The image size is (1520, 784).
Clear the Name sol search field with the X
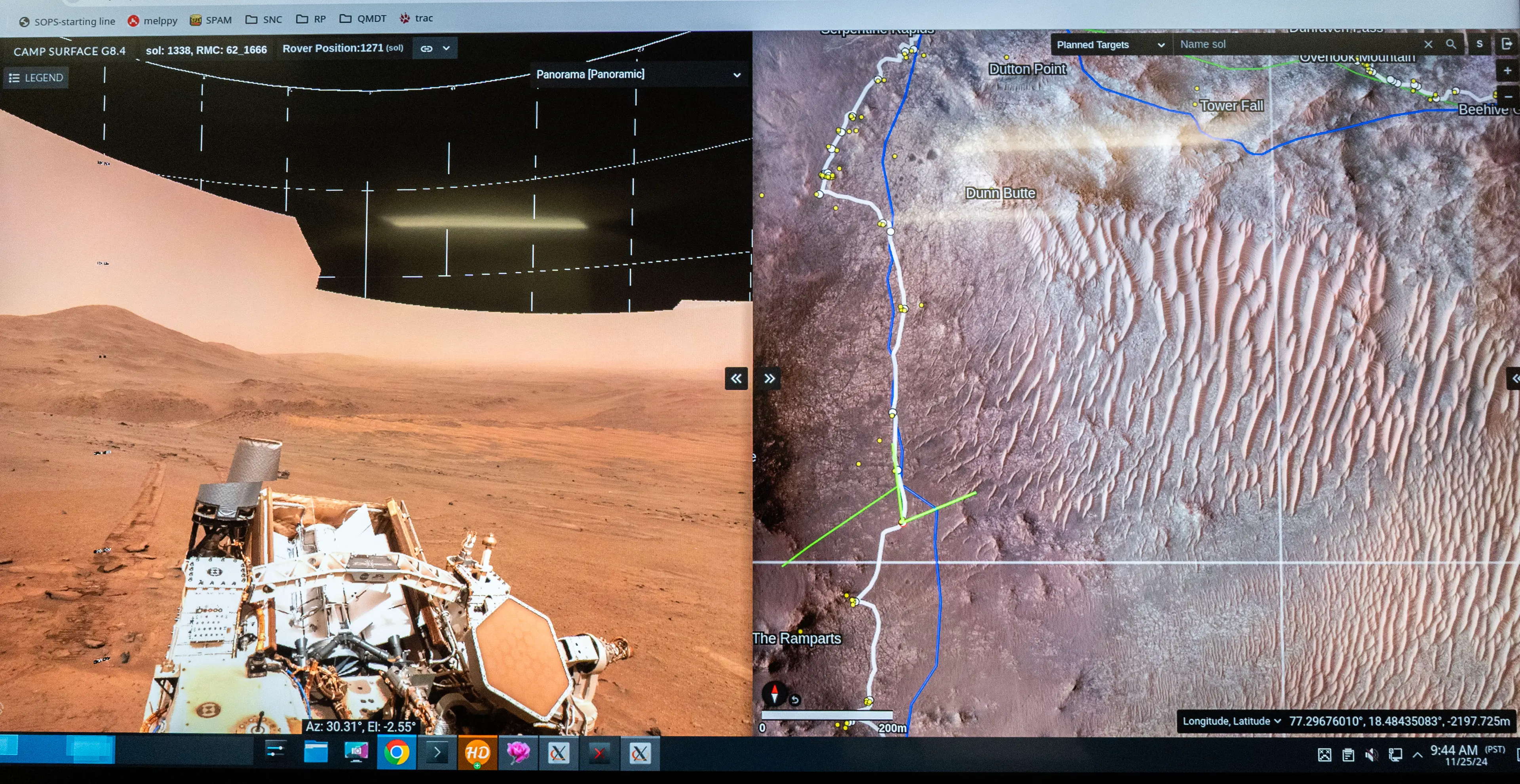(x=1429, y=44)
